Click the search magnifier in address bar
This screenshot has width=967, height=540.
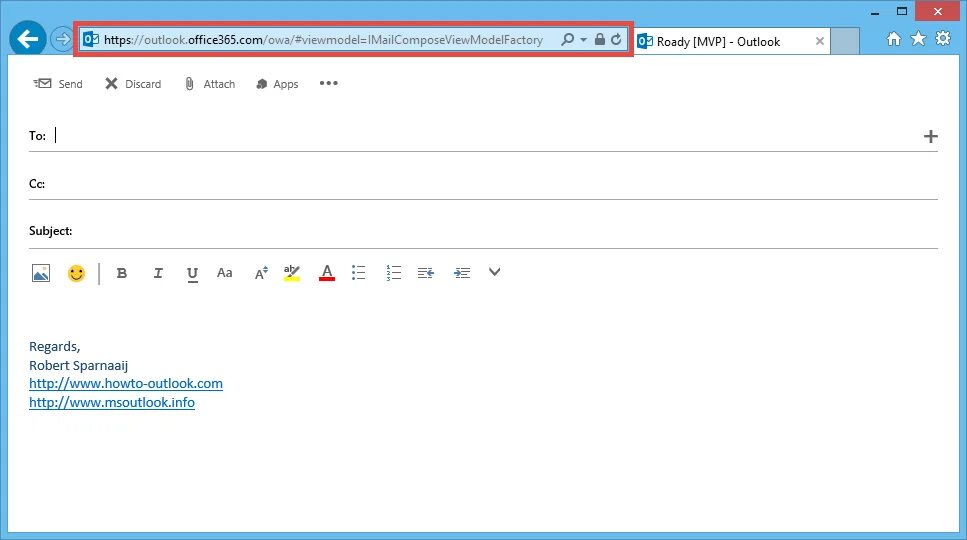[567, 39]
